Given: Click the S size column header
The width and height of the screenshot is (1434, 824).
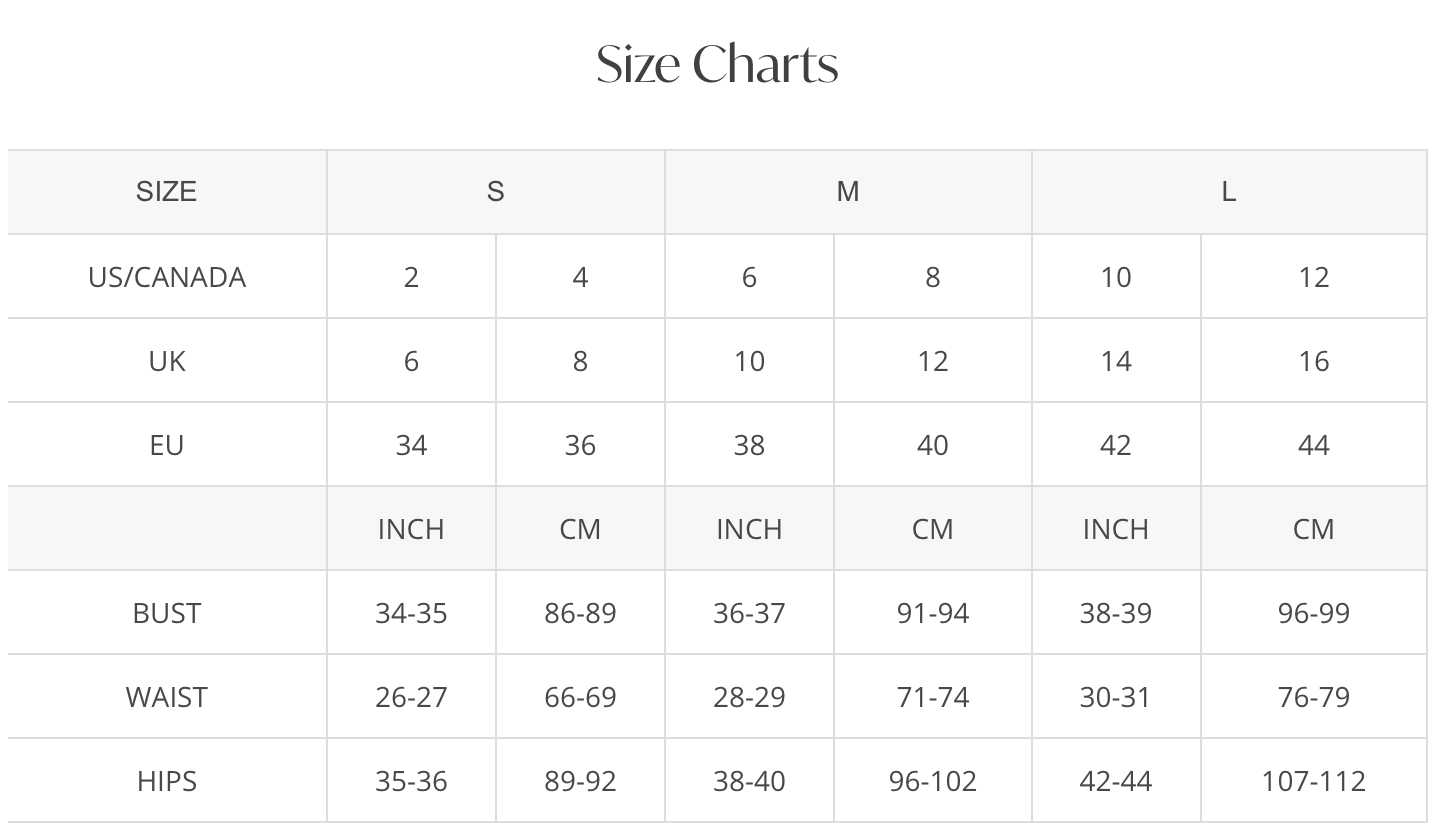Looking at the screenshot, I should coord(495,192).
